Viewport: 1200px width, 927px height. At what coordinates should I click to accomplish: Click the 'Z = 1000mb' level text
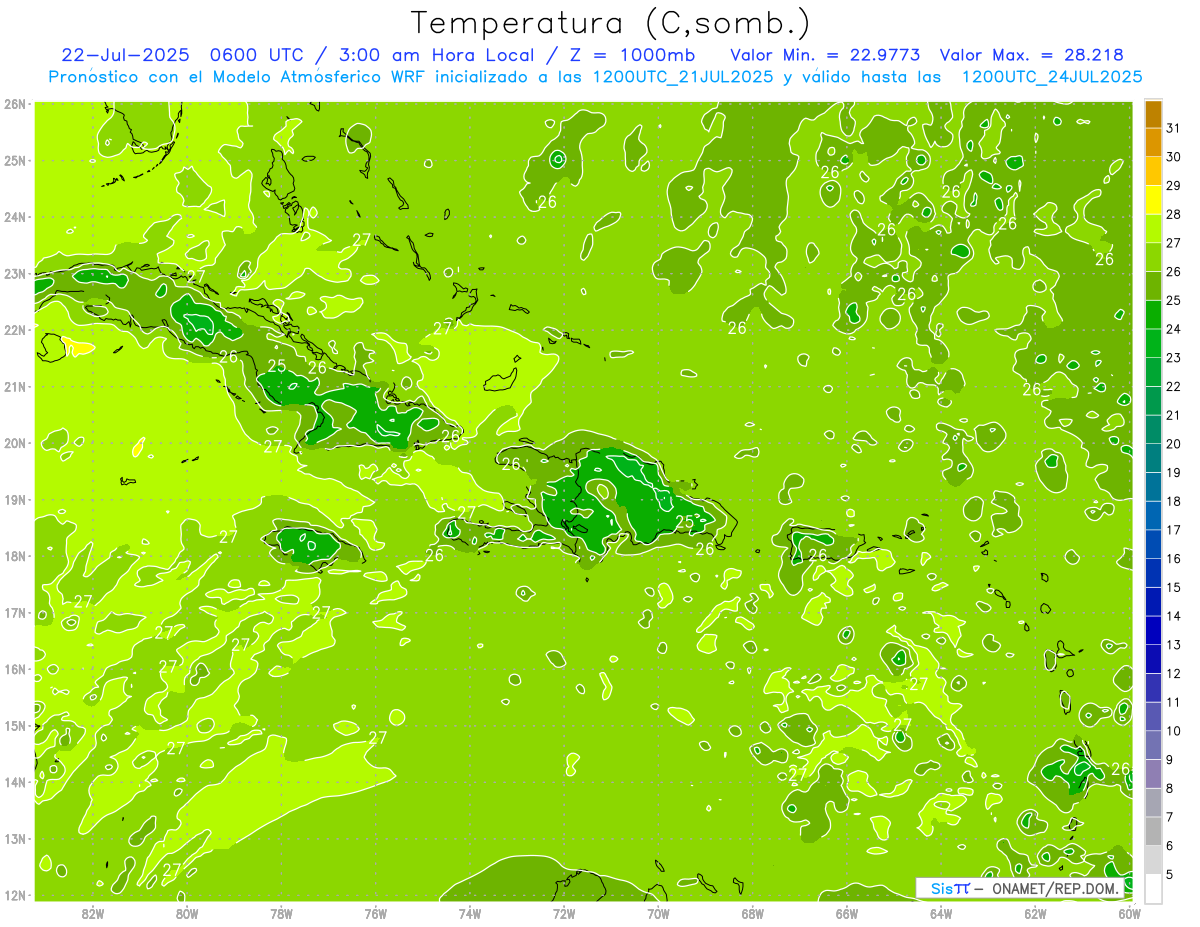tap(633, 55)
